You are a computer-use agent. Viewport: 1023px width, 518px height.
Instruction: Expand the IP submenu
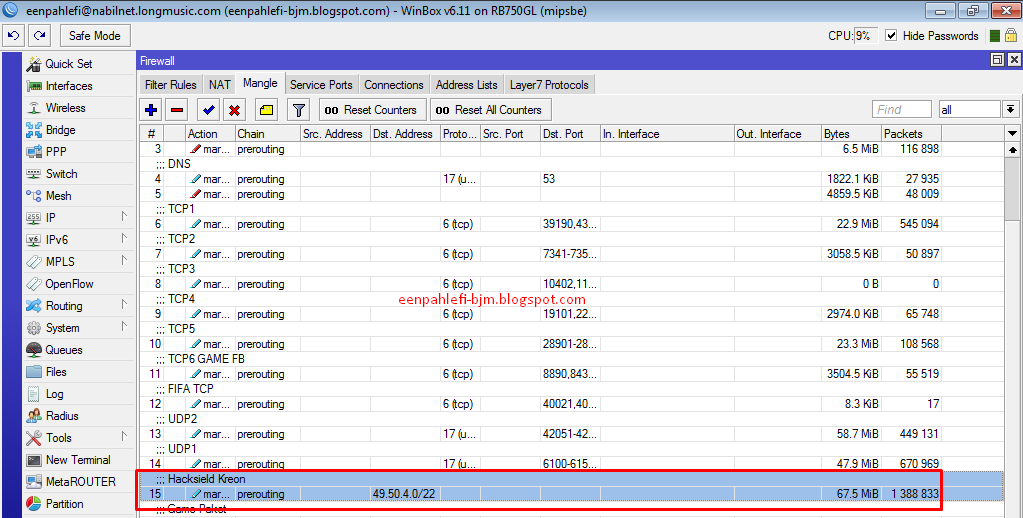click(x=78, y=217)
